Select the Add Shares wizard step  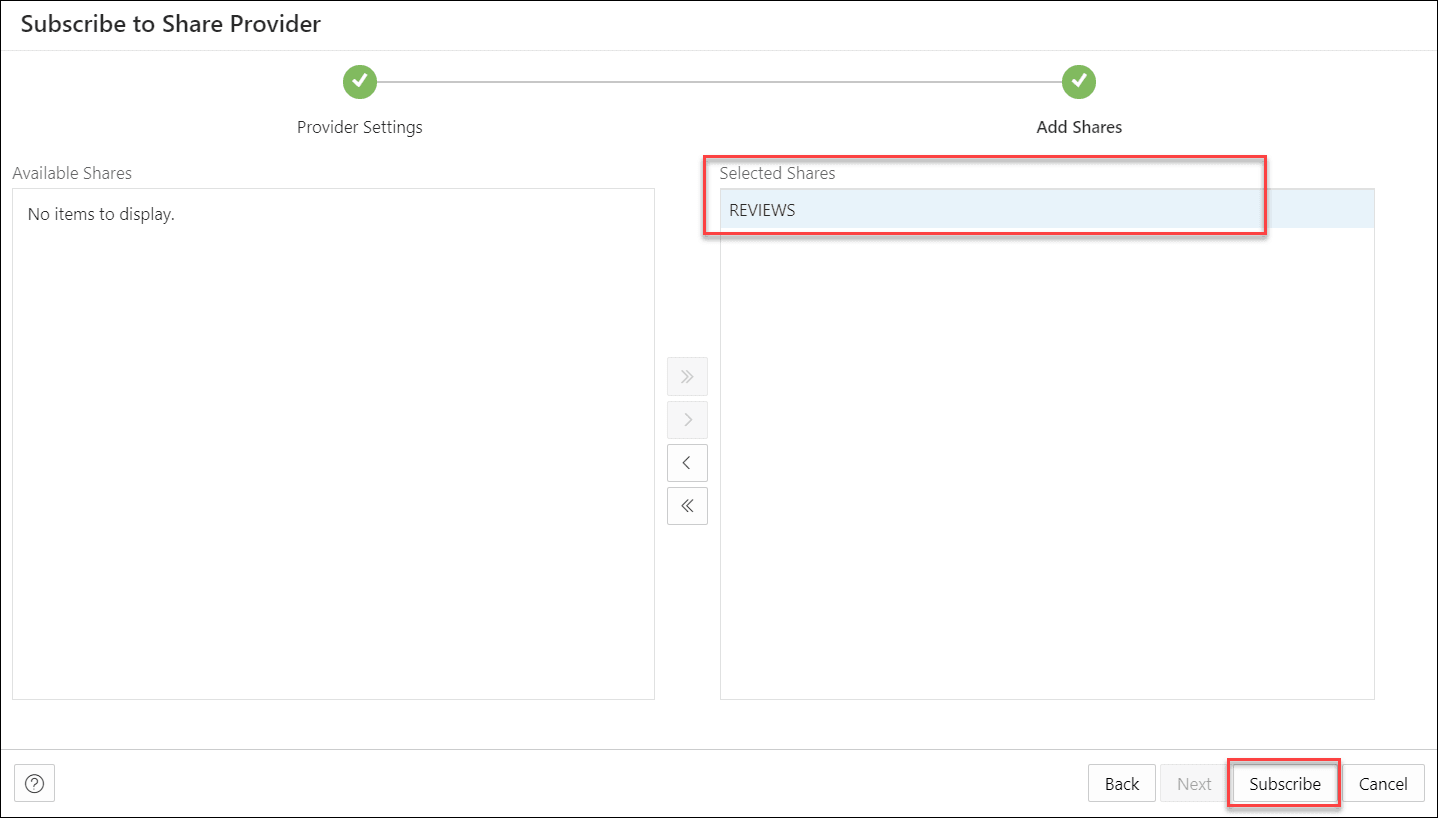coord(1079,127)
